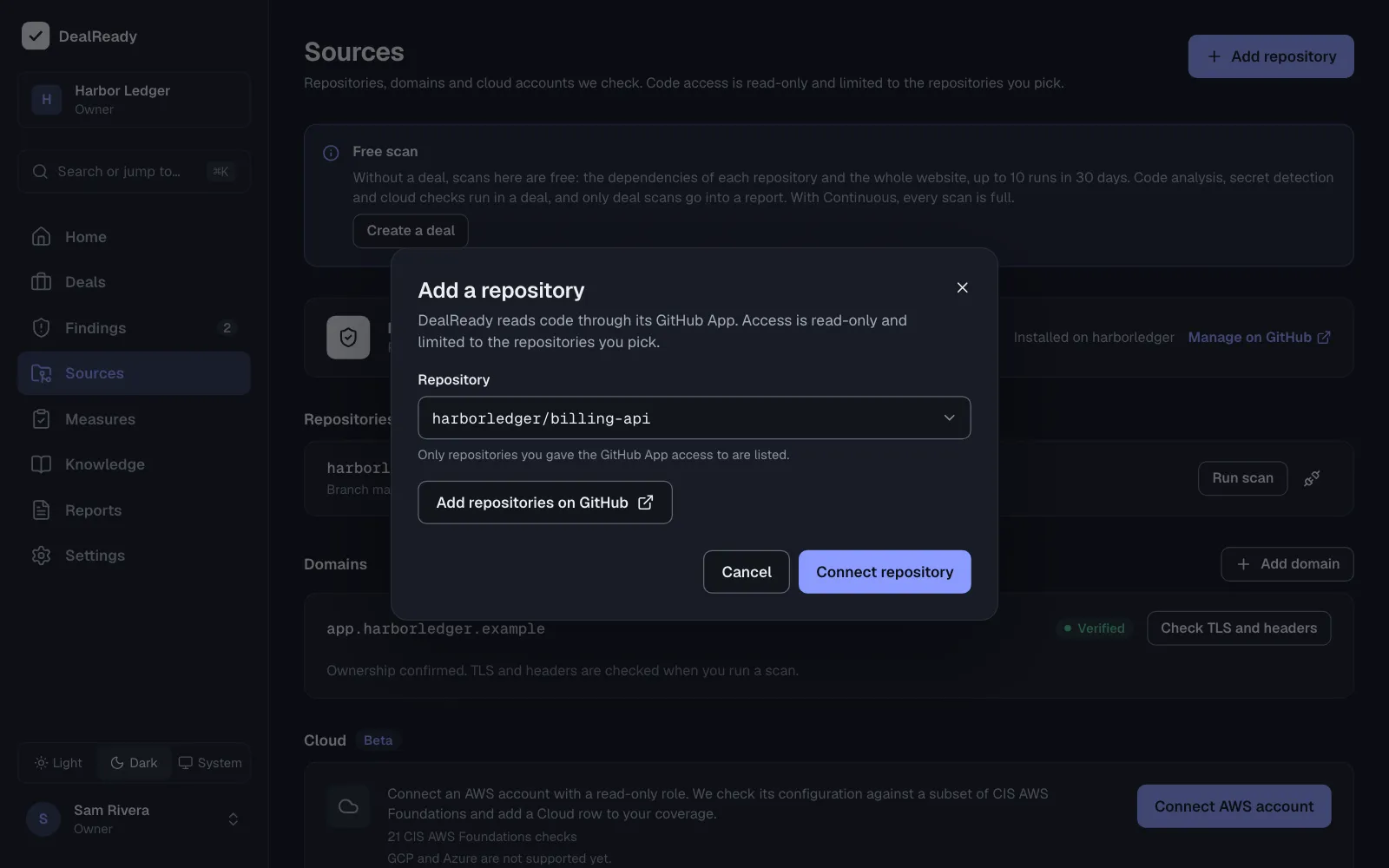
Task: Click the Reports document icon
Action: pos(41,510)
